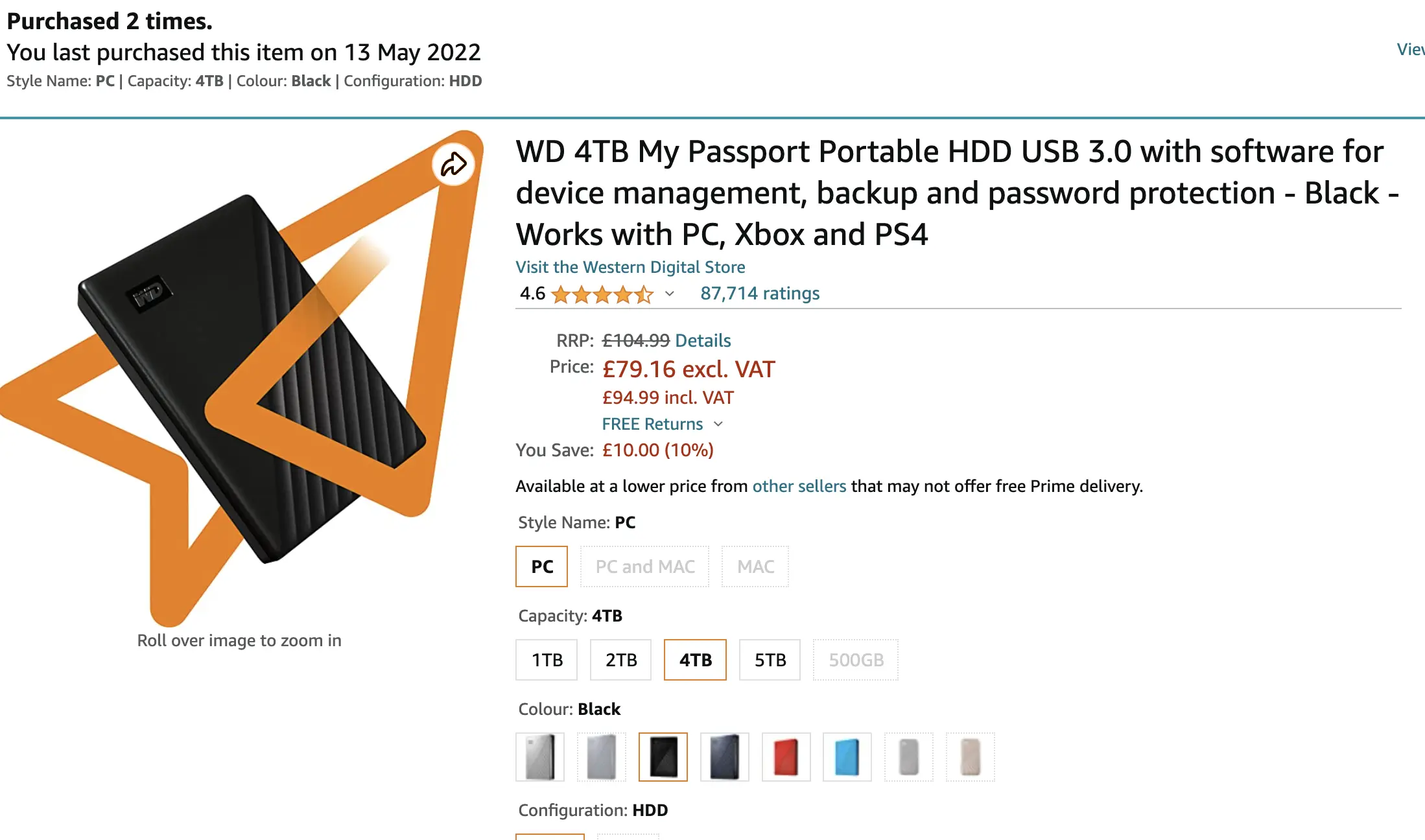Click the star rating icons

602,295
